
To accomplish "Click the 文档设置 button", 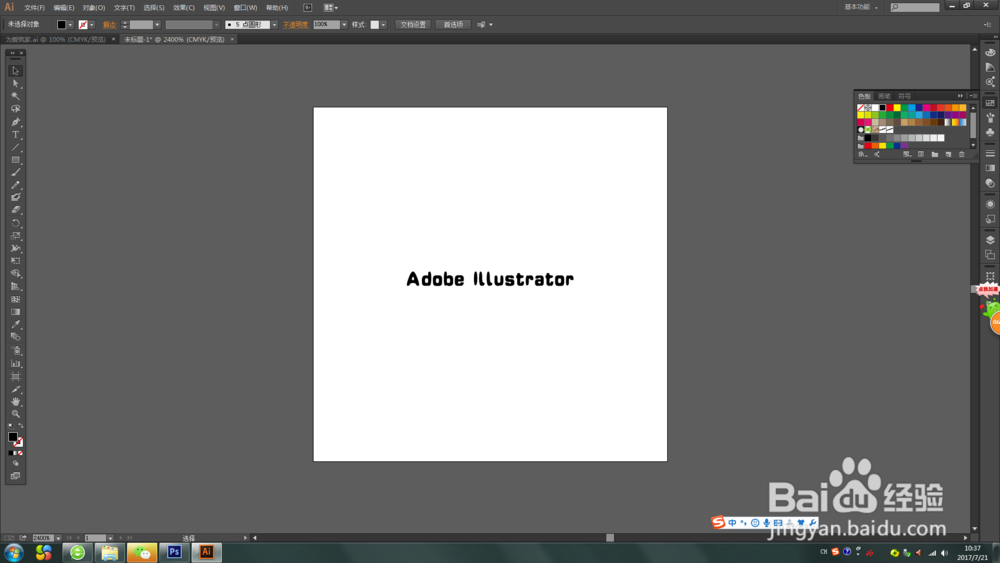I will (x=413, y=25).
